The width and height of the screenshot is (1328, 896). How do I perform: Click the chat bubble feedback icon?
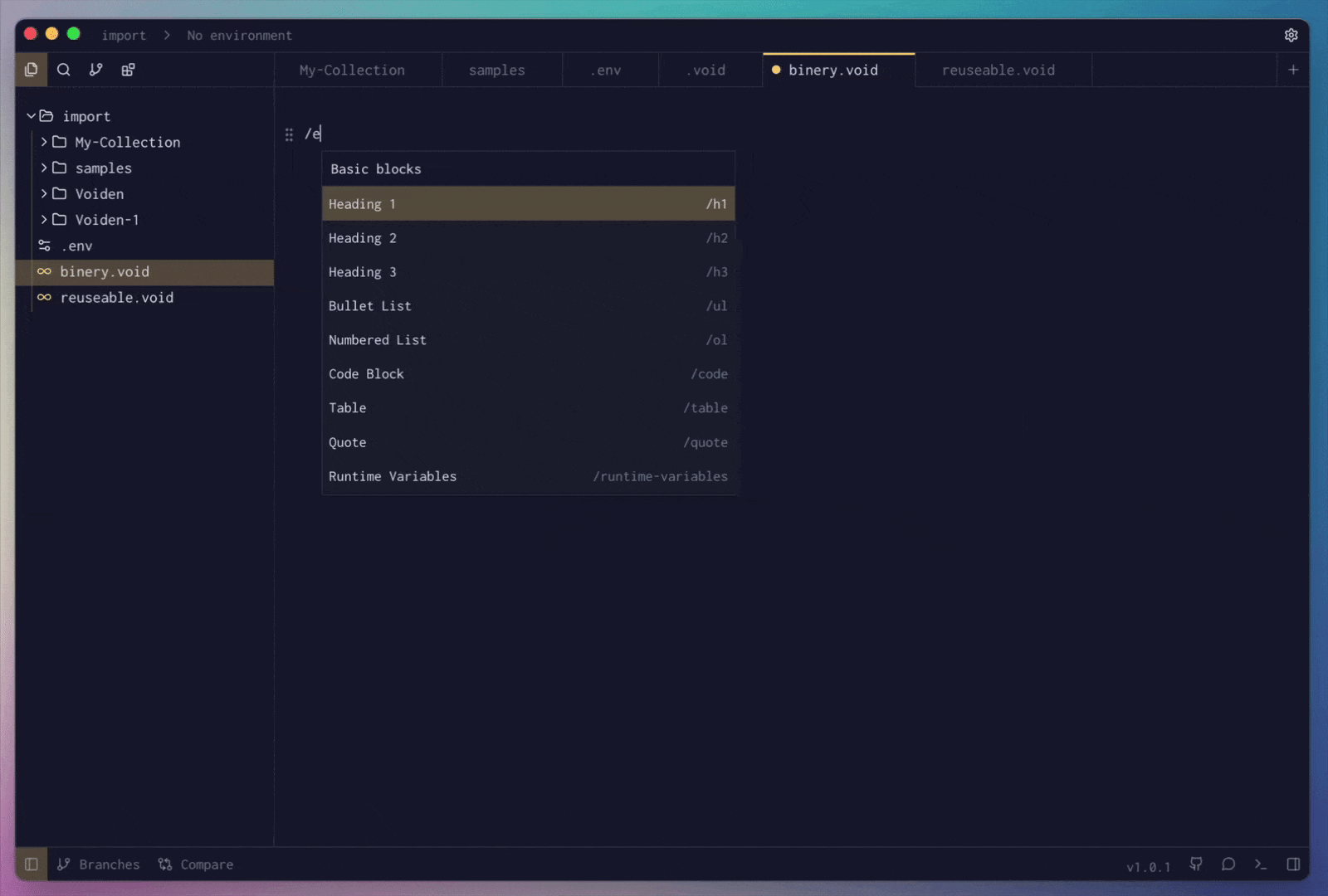(1228, 864)
